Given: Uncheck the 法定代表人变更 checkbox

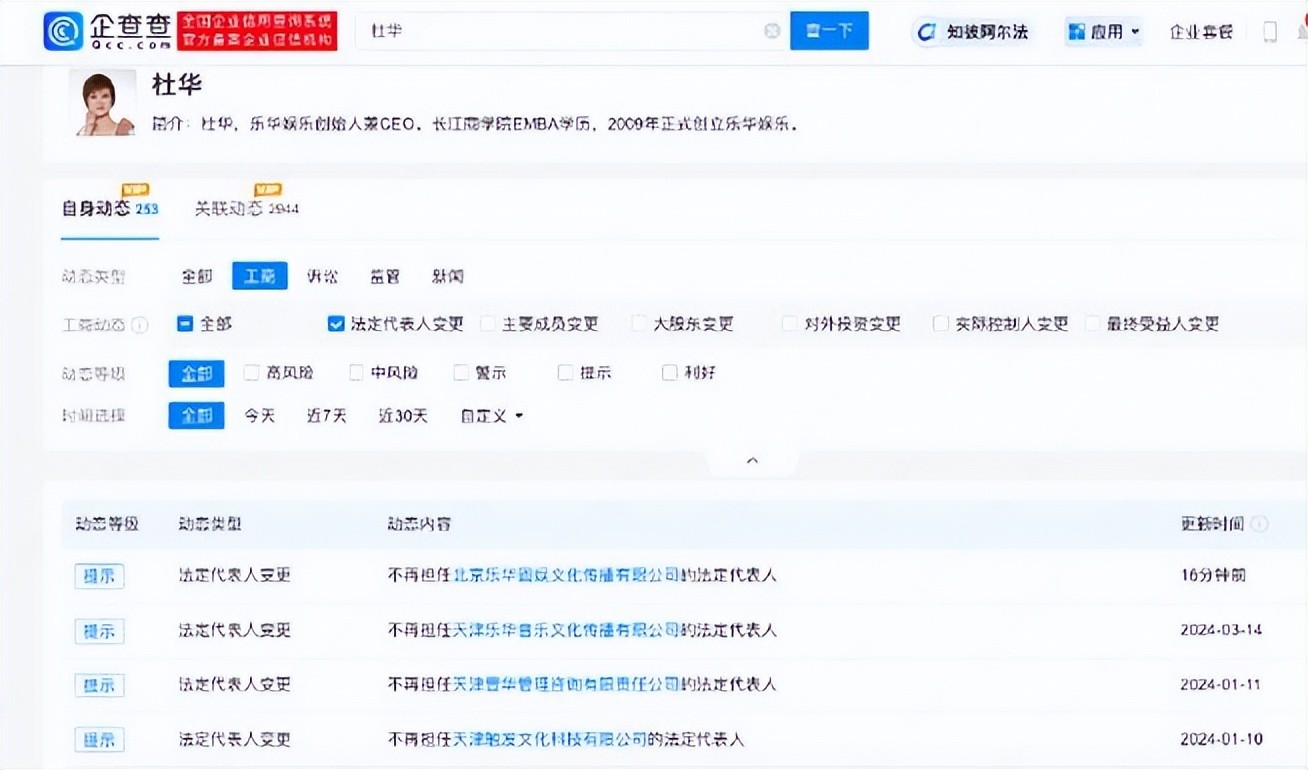Looking at the screenshot, I should pos(336,324).
